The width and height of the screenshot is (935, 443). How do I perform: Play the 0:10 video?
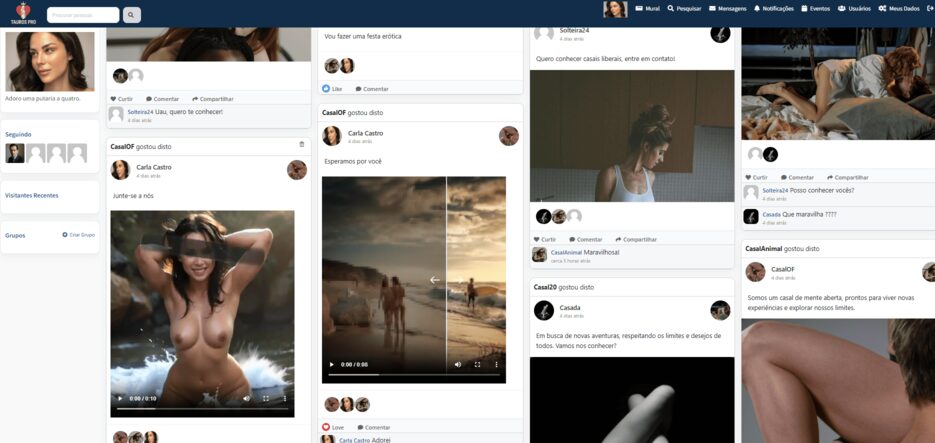click(x=120, y=398)
